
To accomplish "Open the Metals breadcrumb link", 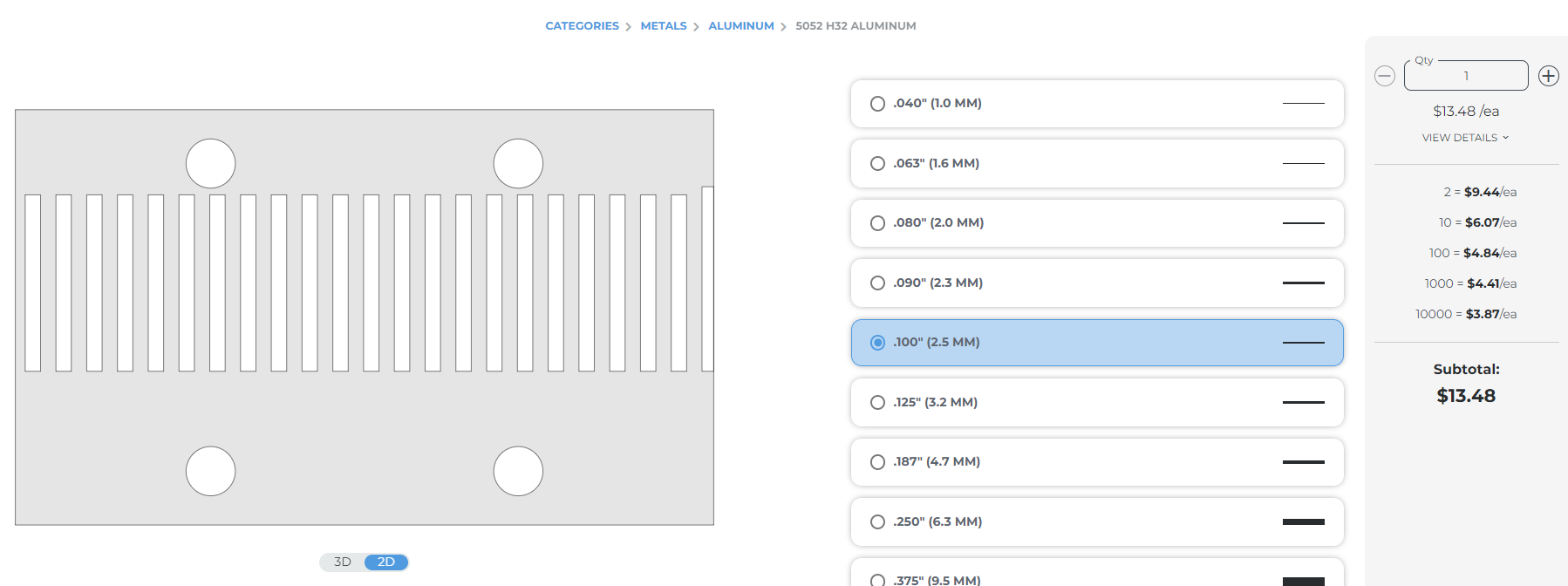I will (663, 26).
